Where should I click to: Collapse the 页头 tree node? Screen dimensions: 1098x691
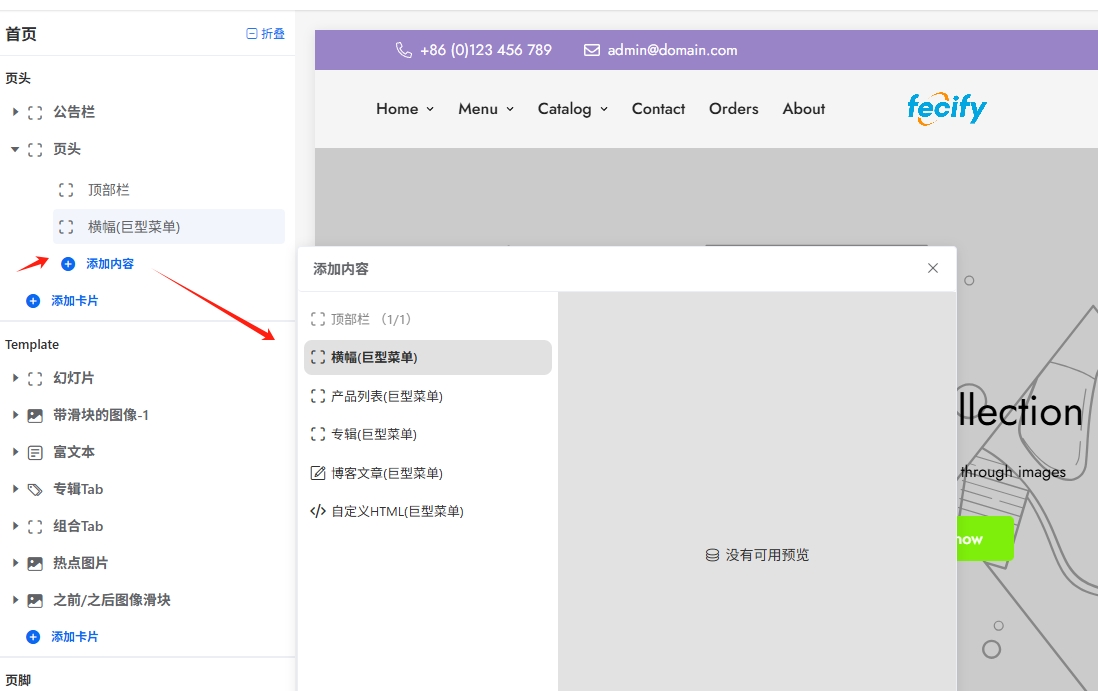[x=16, y=149]
